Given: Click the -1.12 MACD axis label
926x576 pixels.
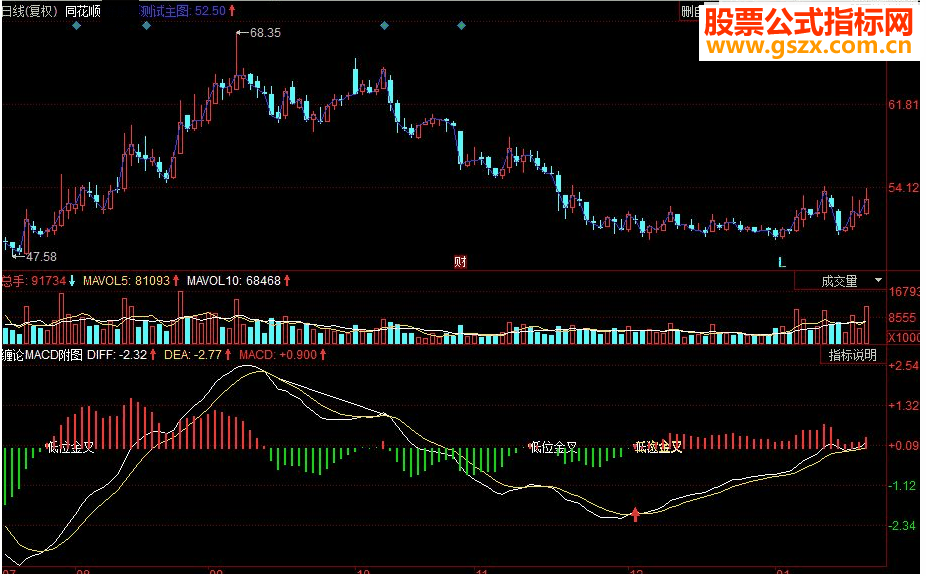Looking at the screenshot, I should coord(904,486).
